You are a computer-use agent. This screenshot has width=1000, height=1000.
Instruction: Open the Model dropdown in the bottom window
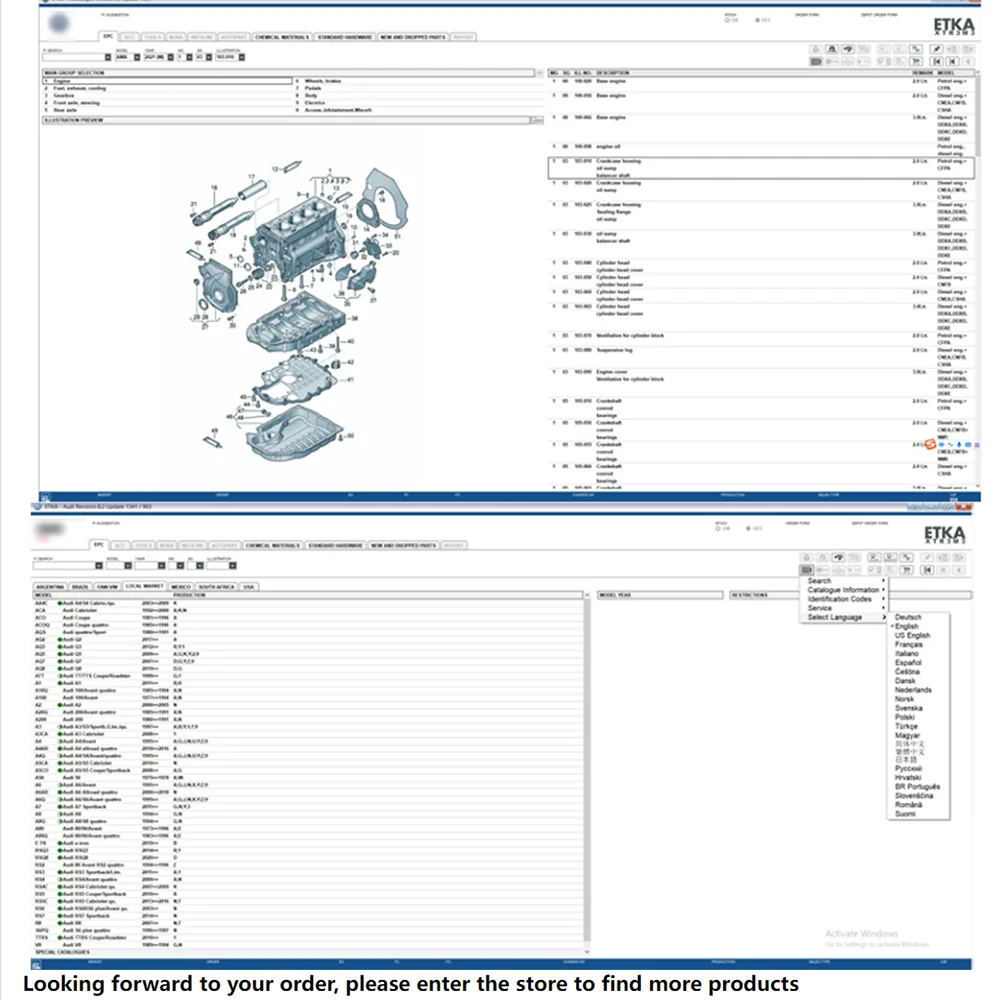[x=128, y=566]
